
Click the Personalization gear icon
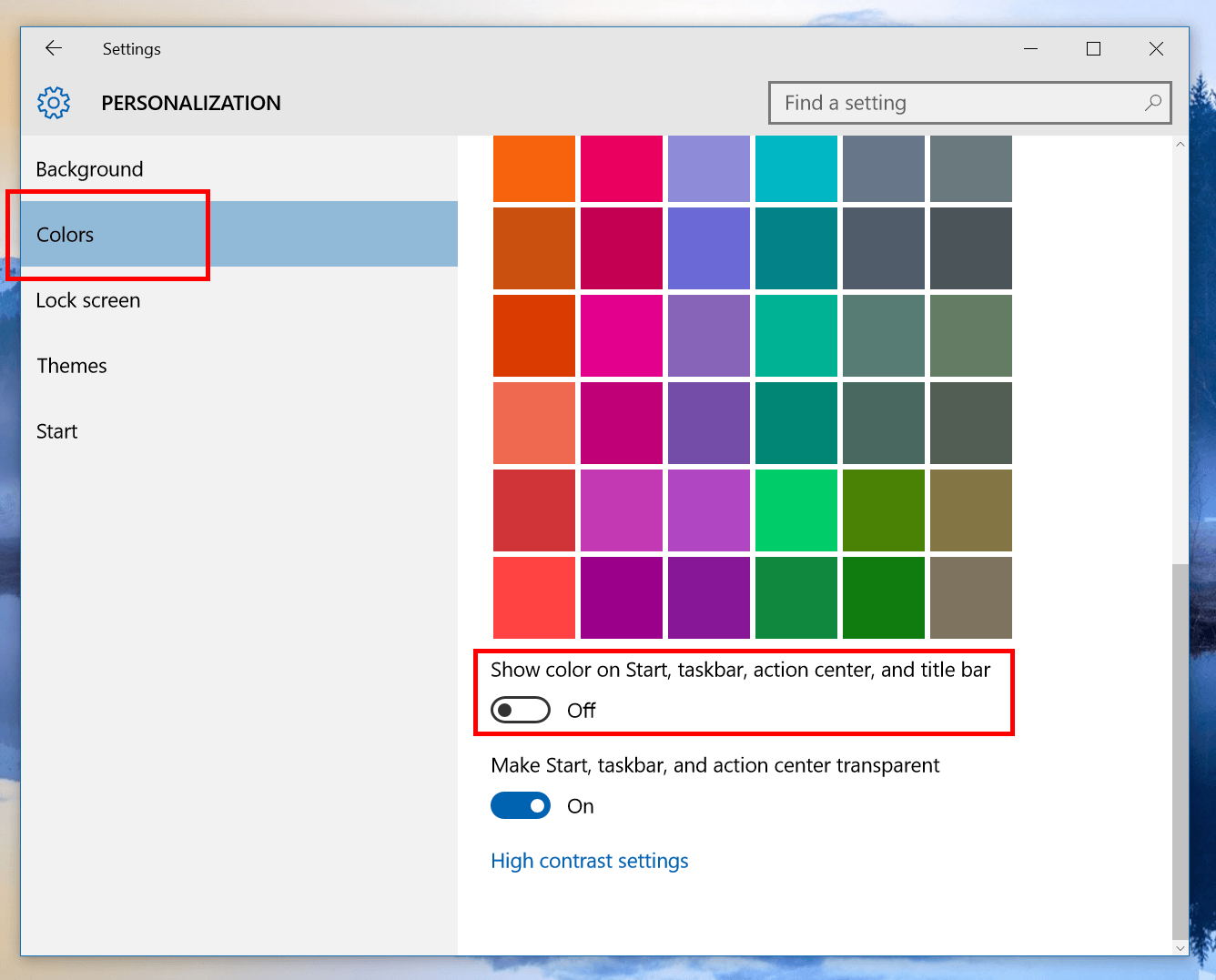[54, 103]
